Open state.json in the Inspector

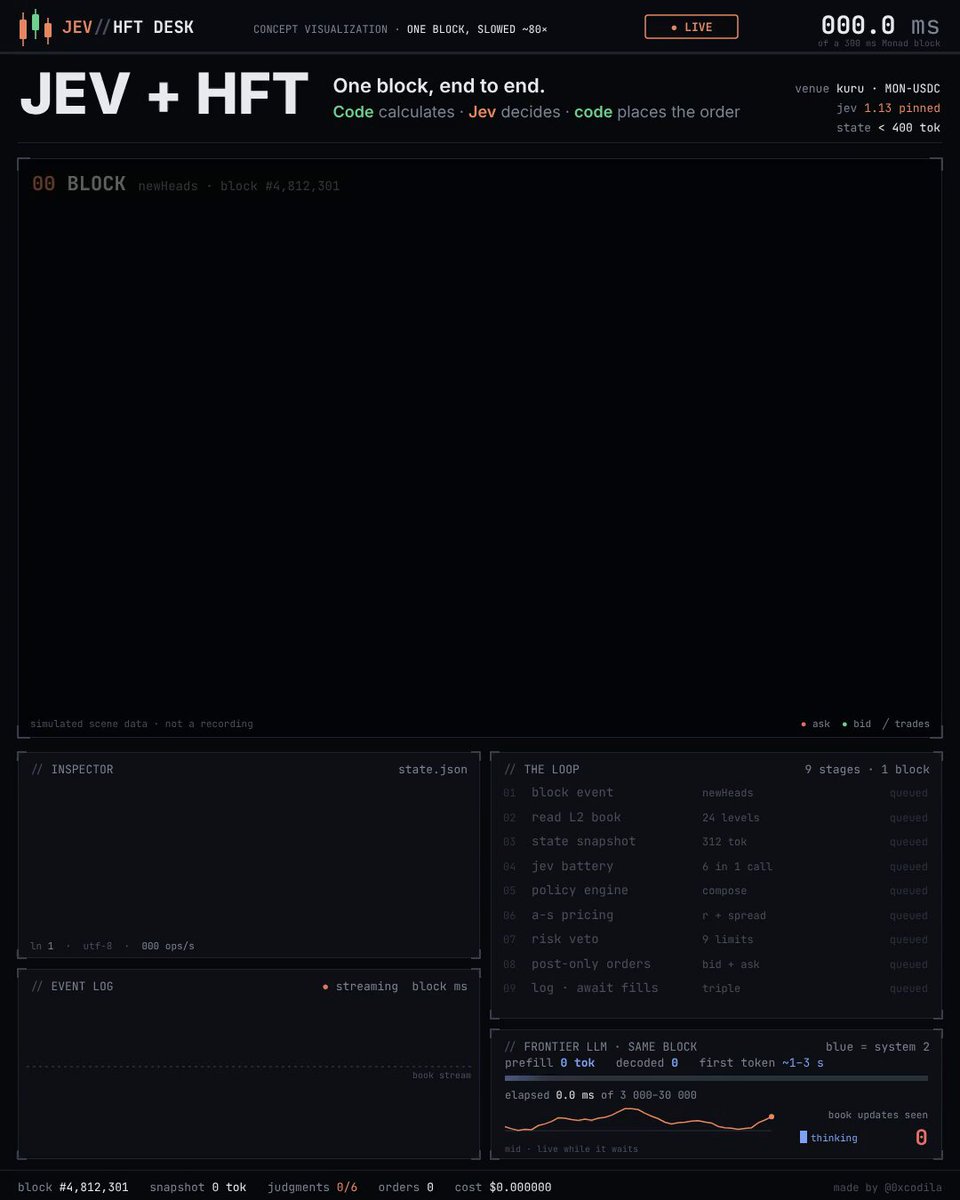click(x=433, y=769)
